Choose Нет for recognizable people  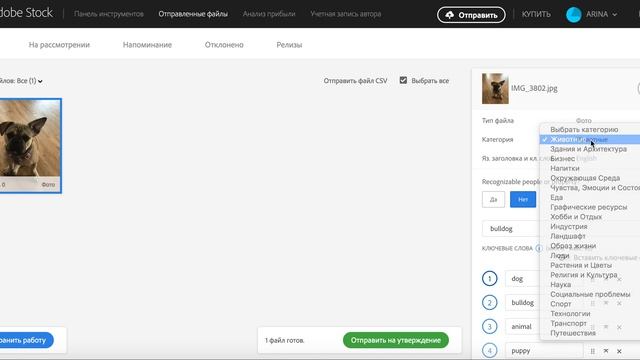tap(523, 199)
